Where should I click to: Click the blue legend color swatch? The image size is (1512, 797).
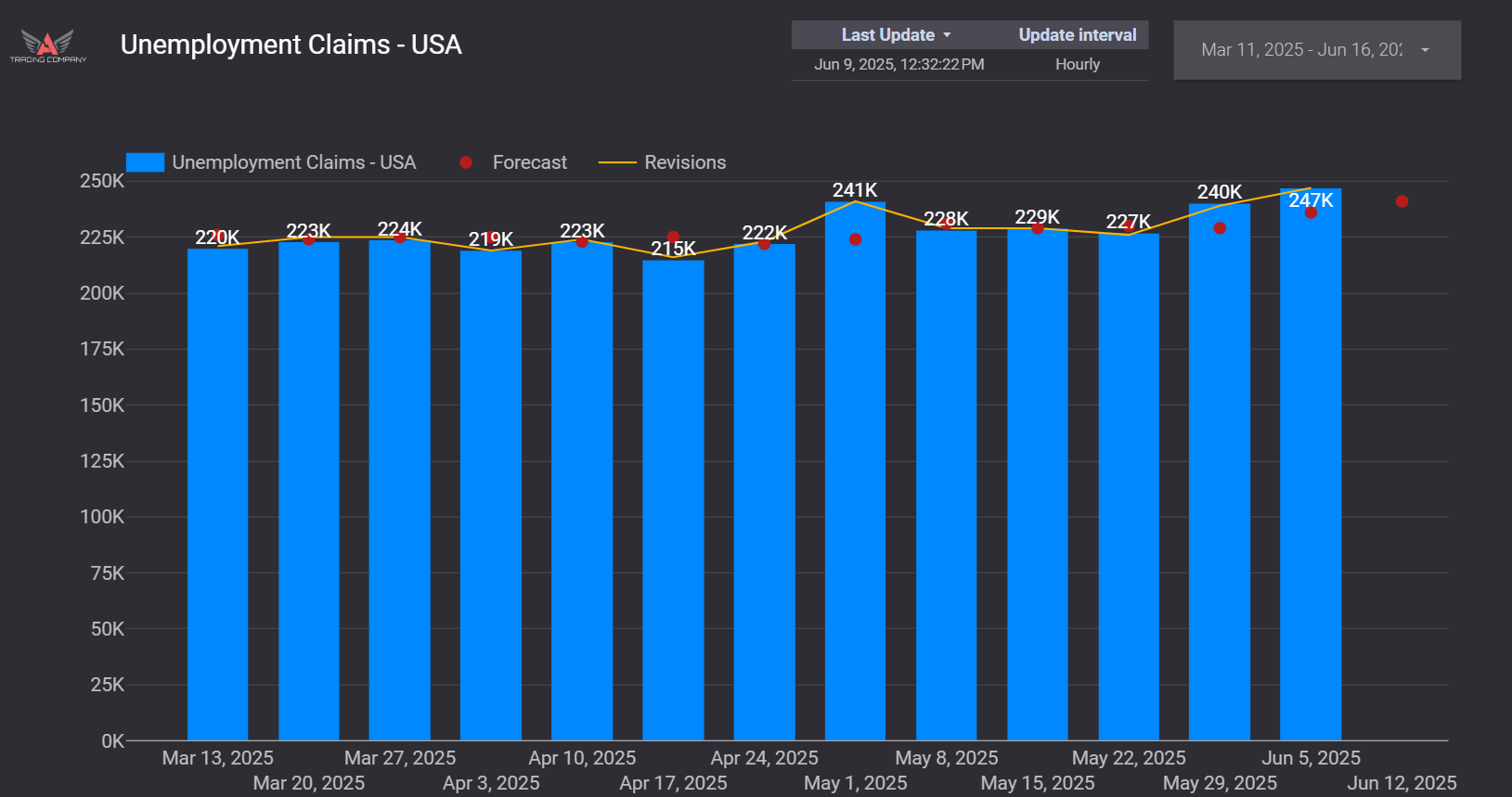[145, 162]
